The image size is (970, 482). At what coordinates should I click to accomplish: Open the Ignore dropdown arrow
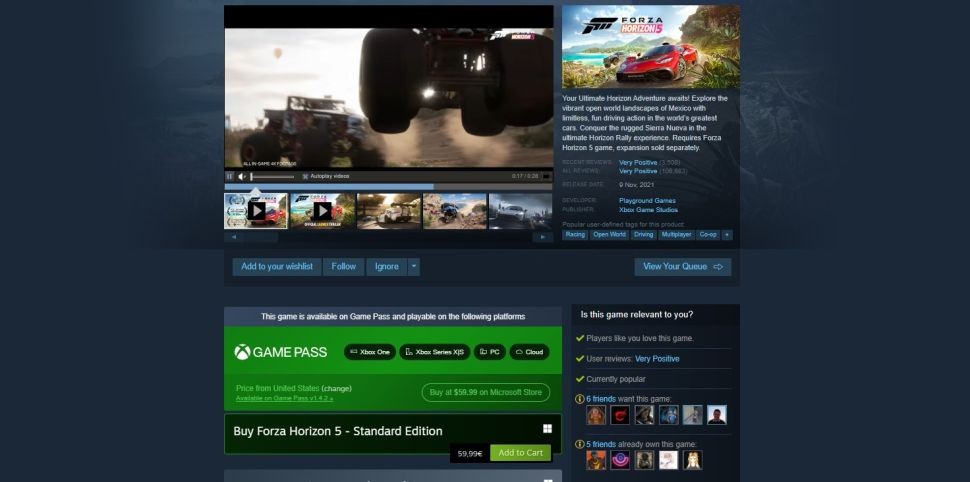pyautogui.click(x=414, y=267)
